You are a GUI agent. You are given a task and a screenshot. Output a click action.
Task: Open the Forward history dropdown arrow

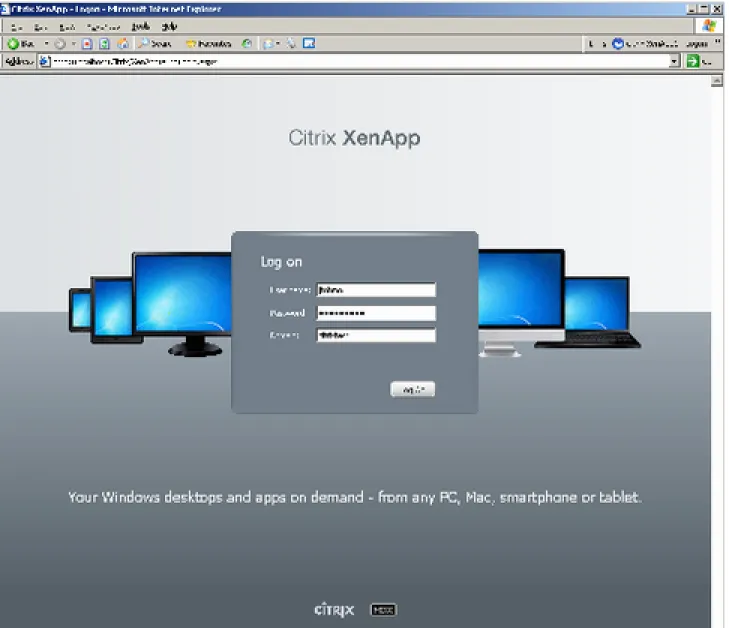pyautogui.click(x=73, y=44)
